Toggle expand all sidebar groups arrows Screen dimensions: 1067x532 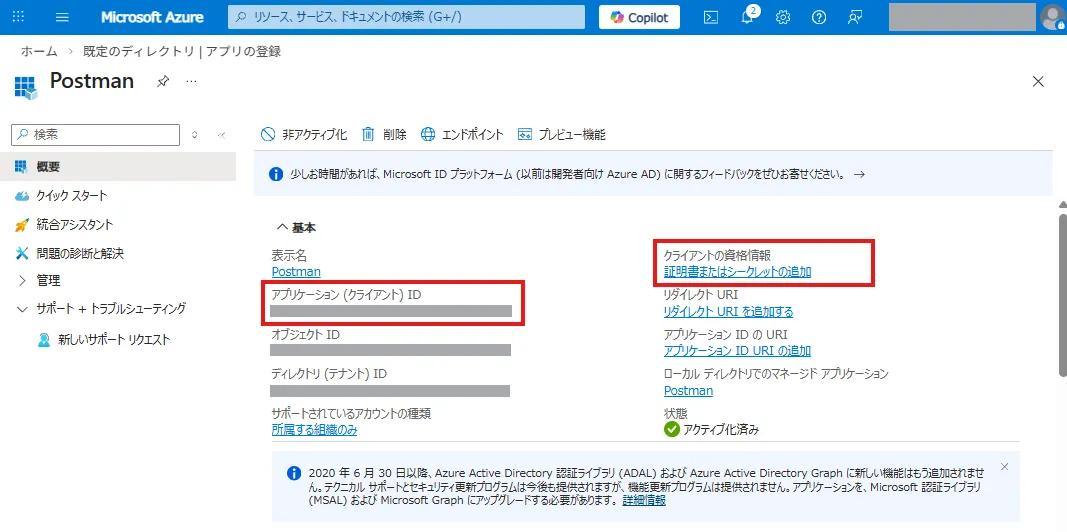[x=195, y=135]
